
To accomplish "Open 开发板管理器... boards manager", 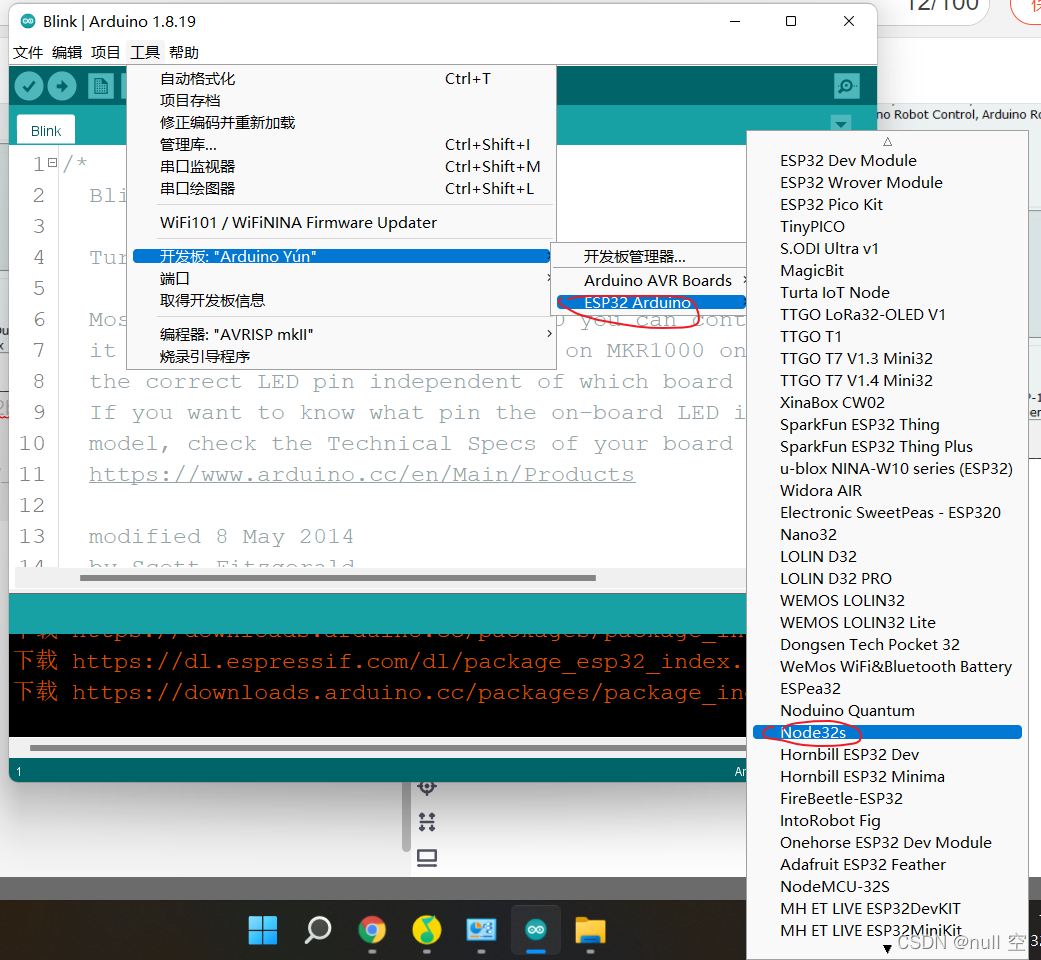I will 651,256.
